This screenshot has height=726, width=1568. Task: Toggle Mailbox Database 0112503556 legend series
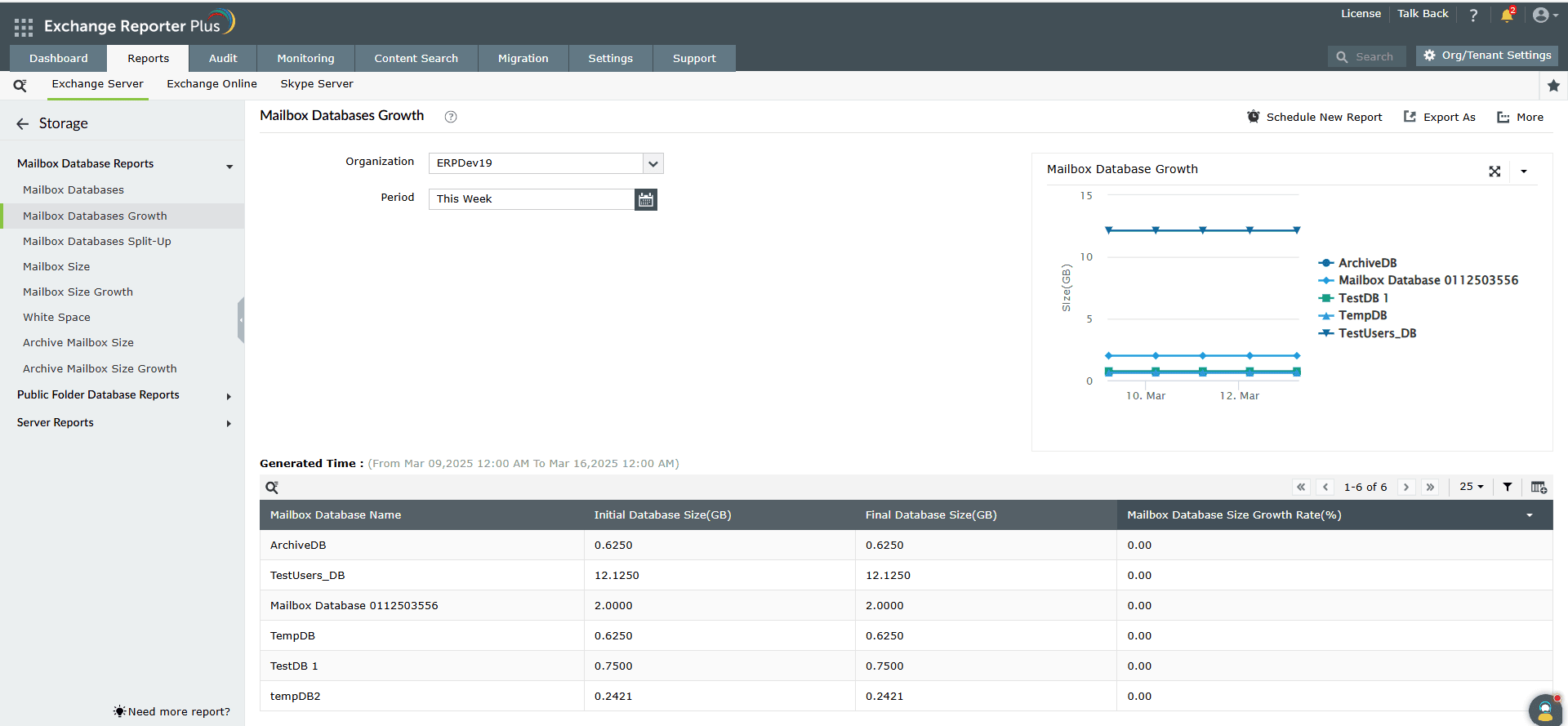[x=1418, y=280]
